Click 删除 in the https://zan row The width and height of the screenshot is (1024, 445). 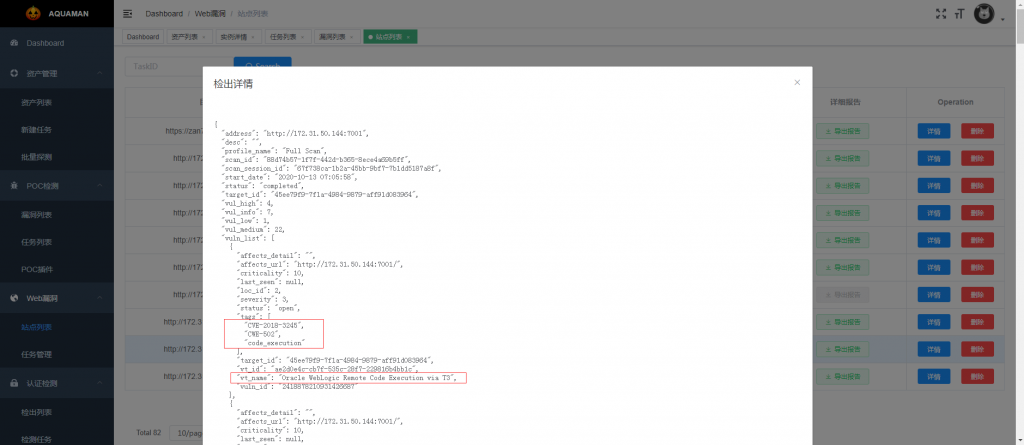977,131
